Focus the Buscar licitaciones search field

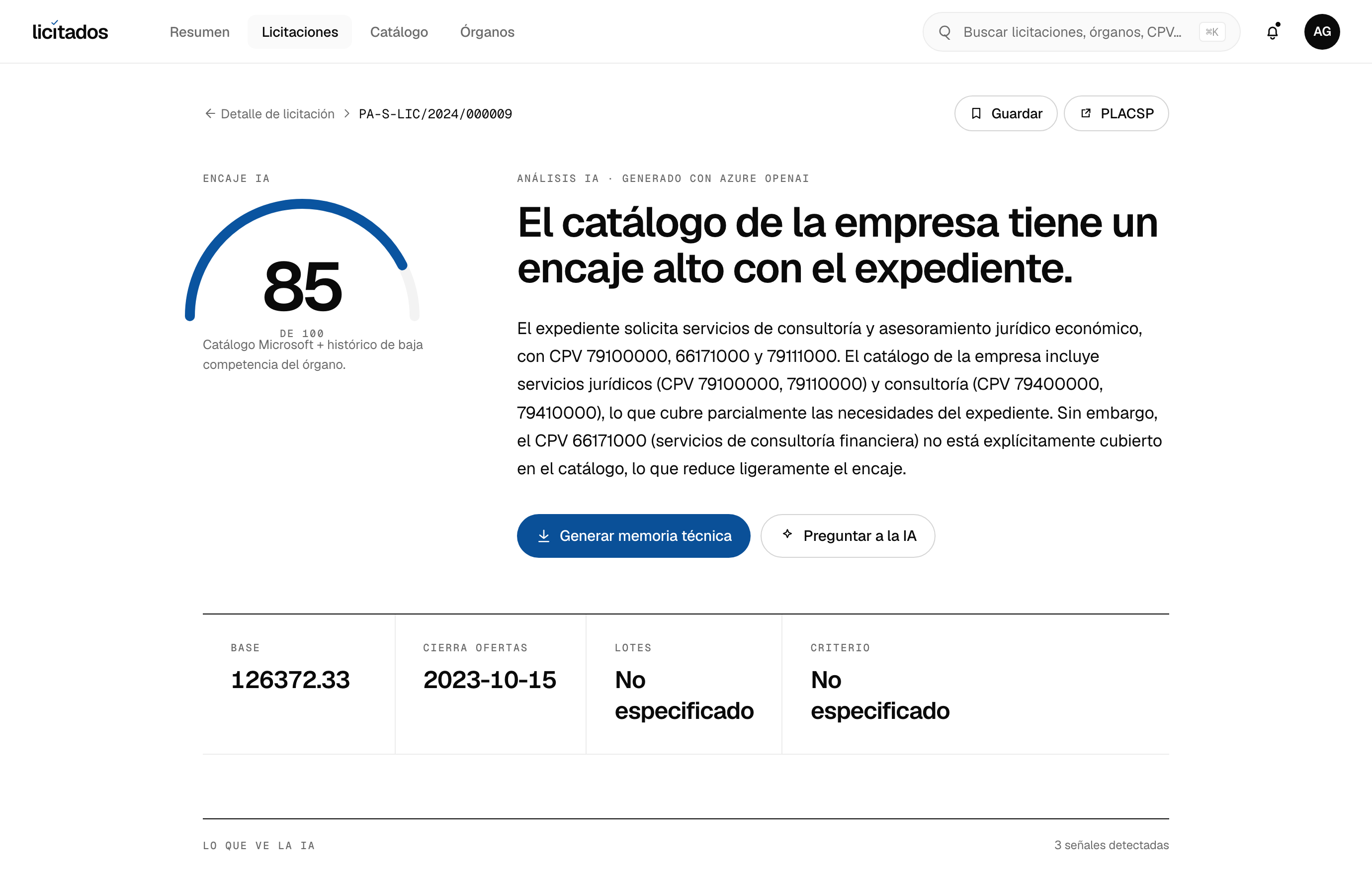[x=1081, y=32]
